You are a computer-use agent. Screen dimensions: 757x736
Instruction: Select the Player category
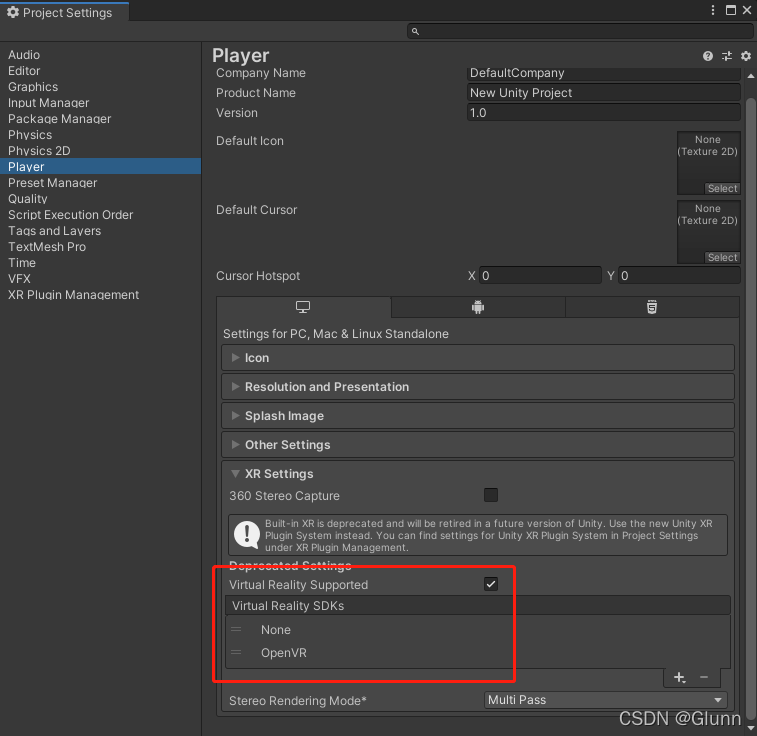[100, 166]
